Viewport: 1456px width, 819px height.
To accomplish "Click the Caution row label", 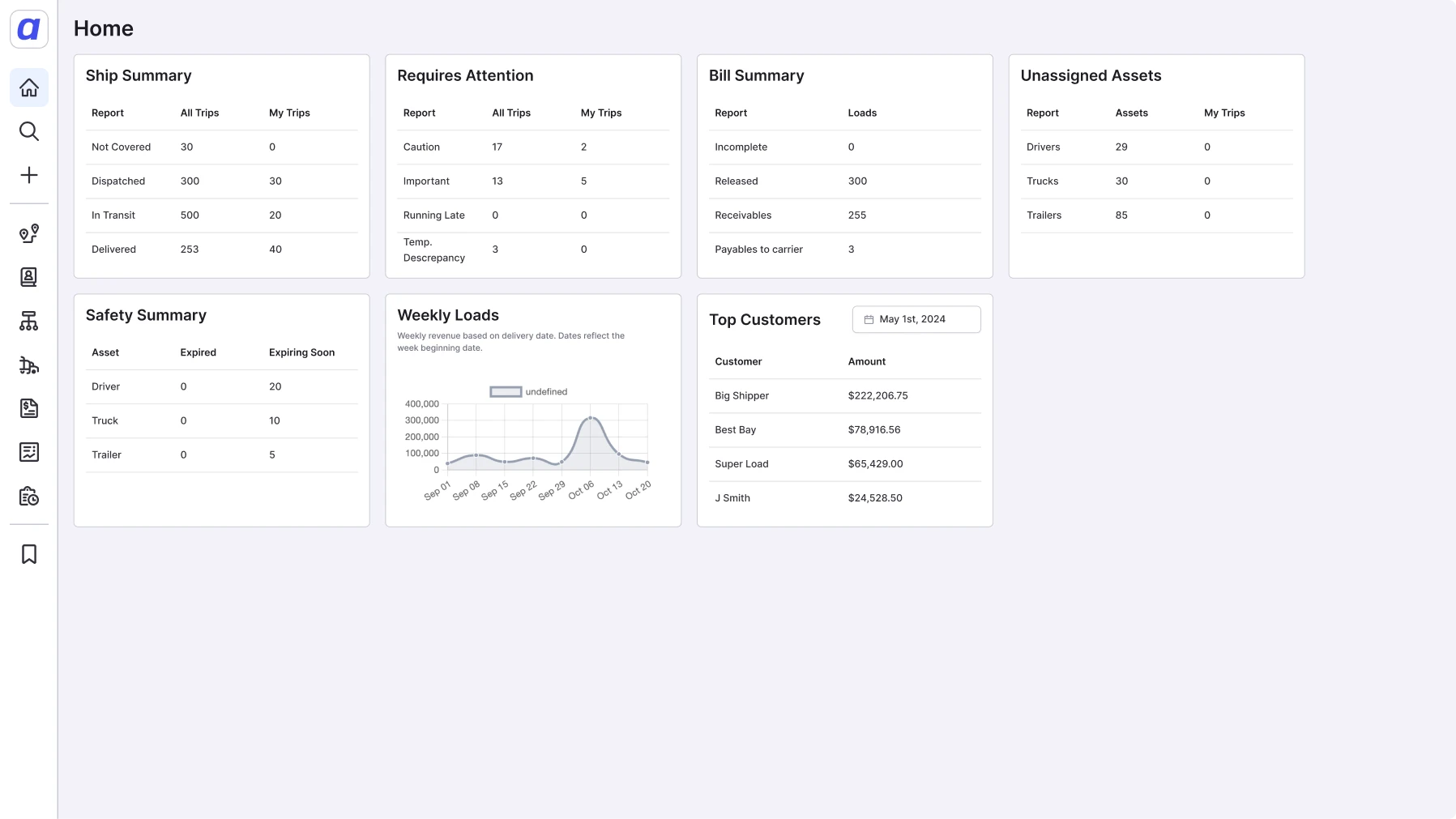I will 421,147.
